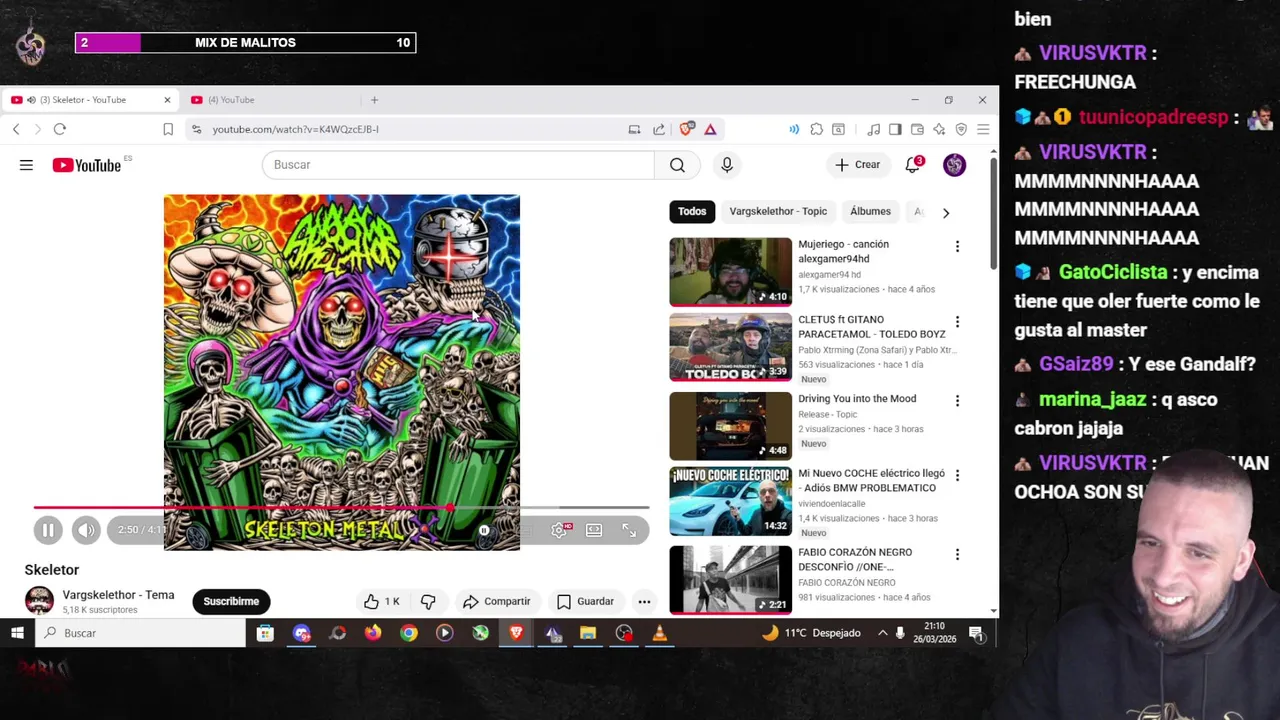This screenshot has height=720, width=1280.
Task: Select the Álbumes filter chip
Action: (x=870, y=211)
